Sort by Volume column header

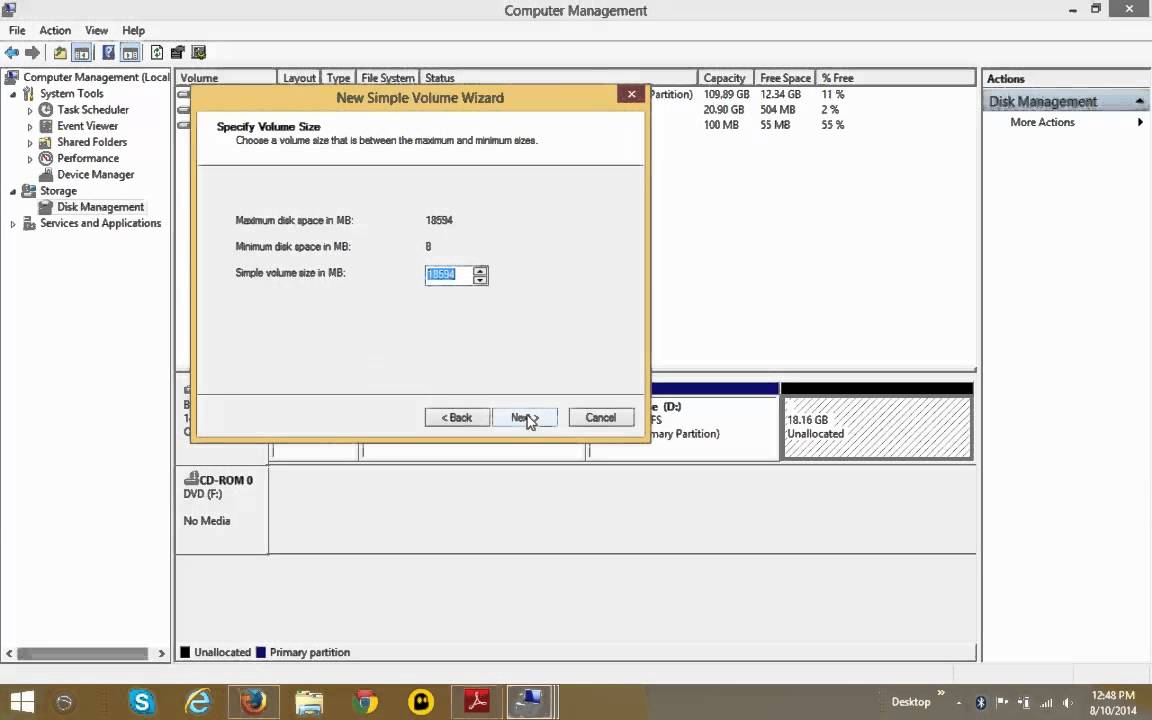[226, 78]
